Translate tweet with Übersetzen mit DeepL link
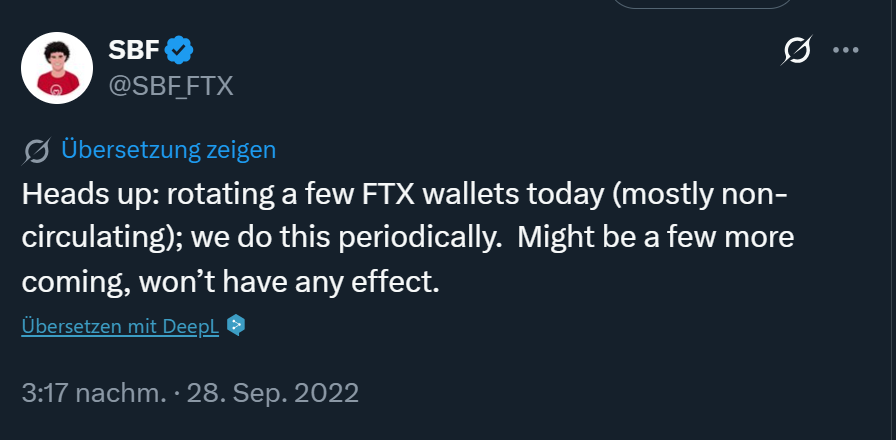 pyautogui.click(x=120, y=326)
